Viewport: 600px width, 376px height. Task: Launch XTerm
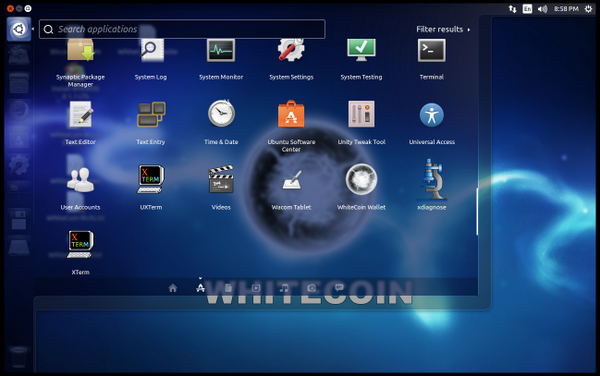80,244
